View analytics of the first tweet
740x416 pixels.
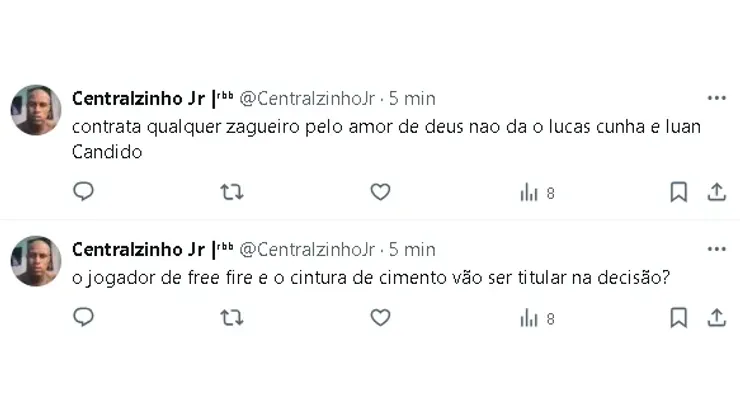tap(537, 193)
